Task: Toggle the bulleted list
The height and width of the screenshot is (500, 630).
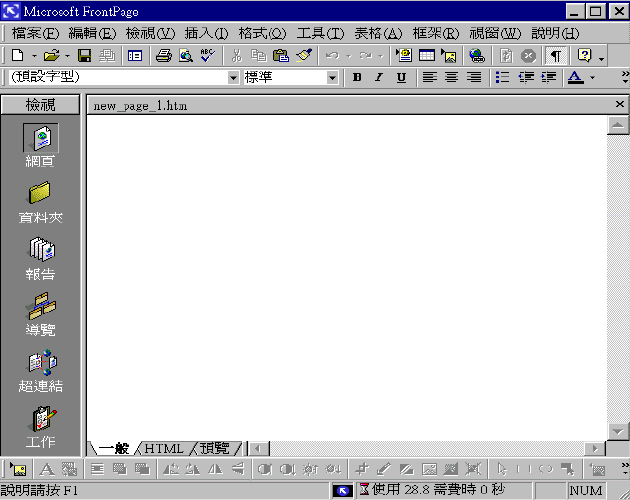Action: 502,77
